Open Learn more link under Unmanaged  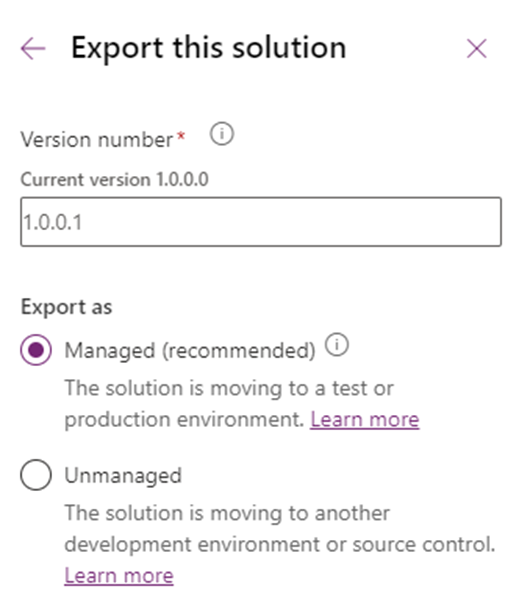(119, 576)
